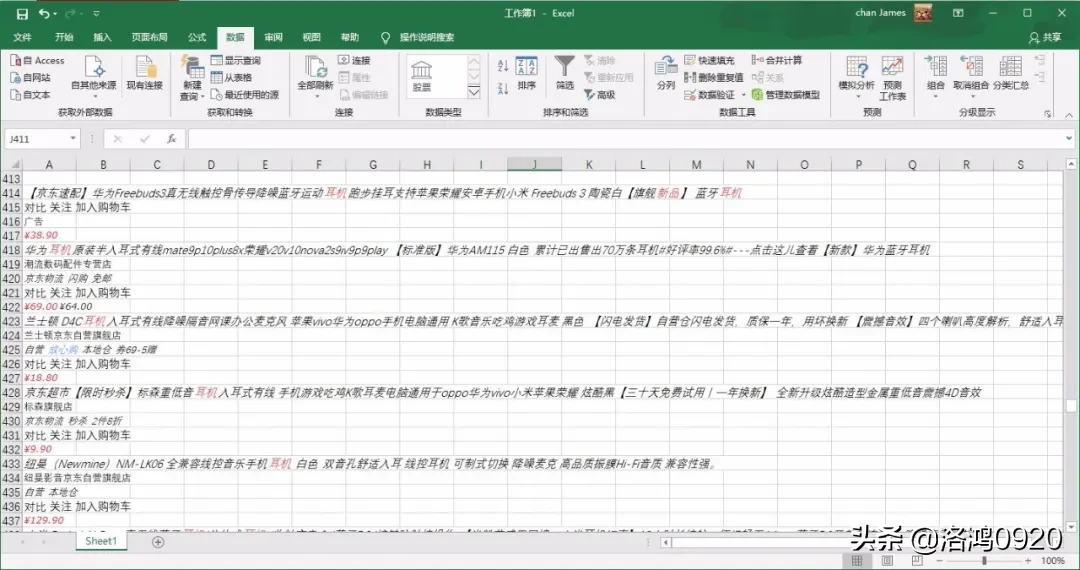Viewport: 1080px width, 570px height.
Task: Zoom out with the minus button
Action: point(939,561)
